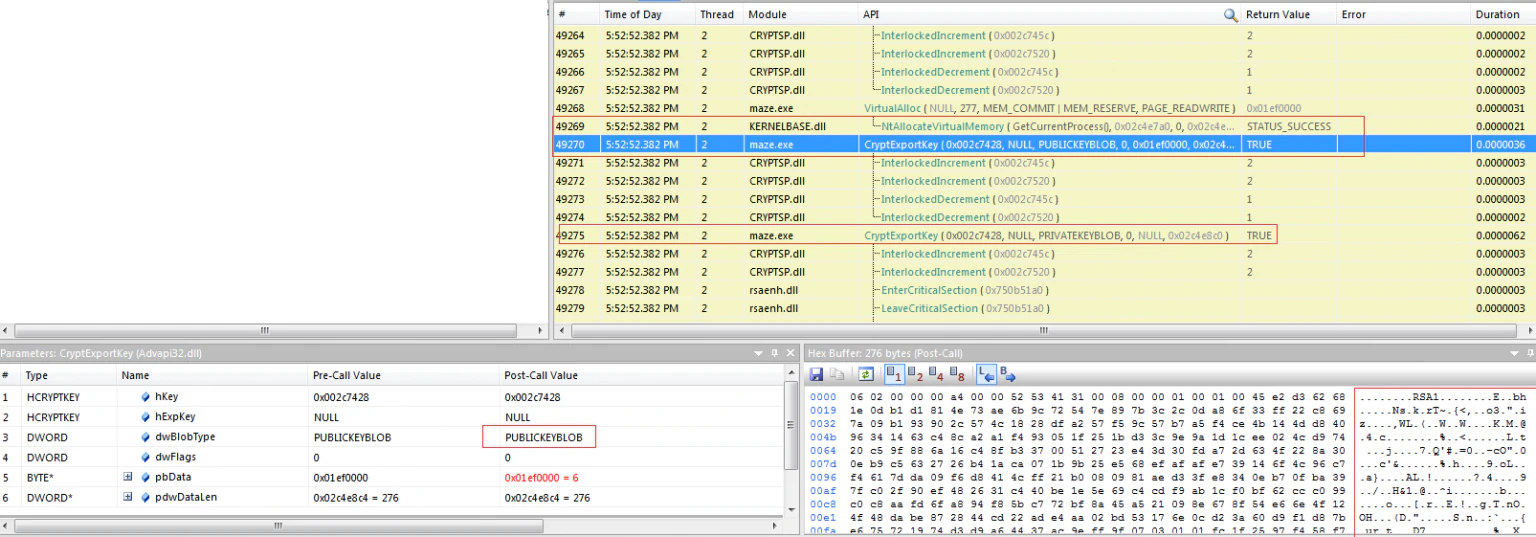Set hex grouping to 1 byte
This screenshot has width=1536, height=537.
(895, 375)
